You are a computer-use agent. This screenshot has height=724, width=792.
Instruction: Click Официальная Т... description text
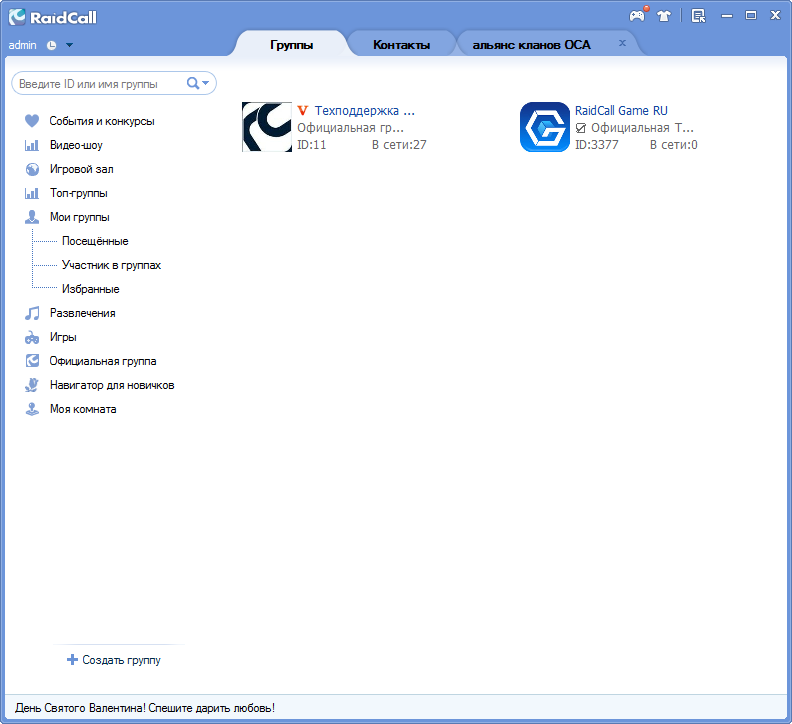[x=642, y=127]
